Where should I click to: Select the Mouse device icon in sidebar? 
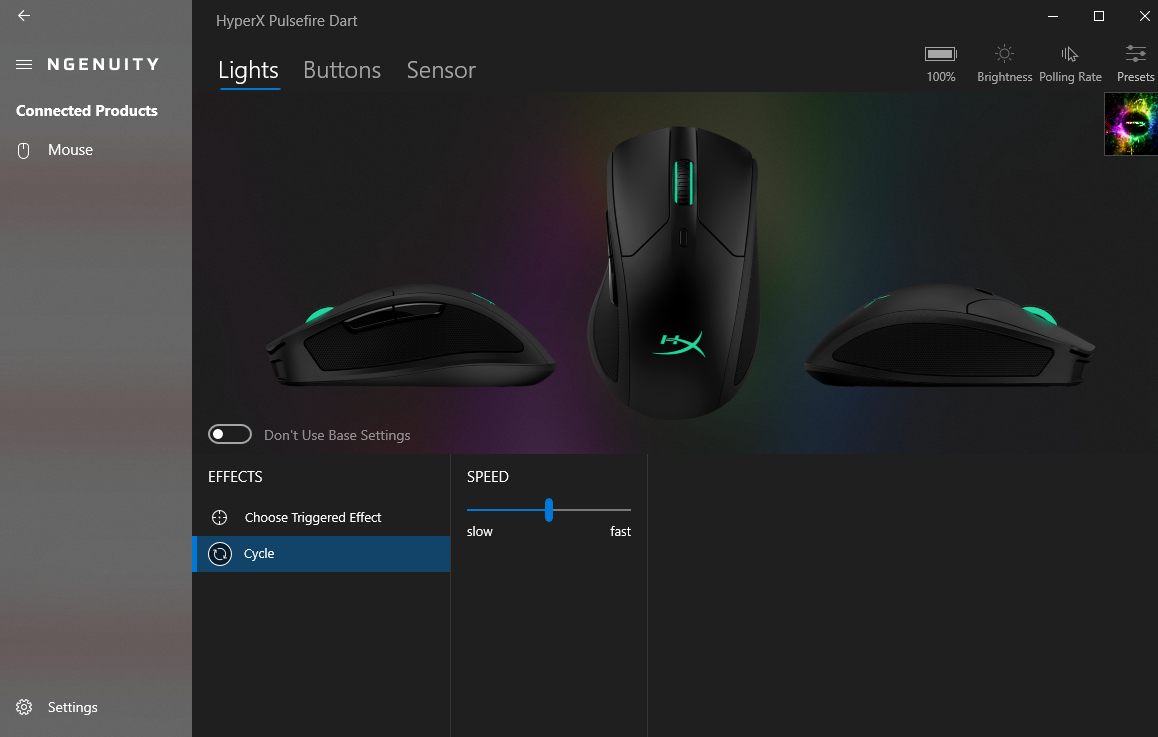tap(24, 151)
